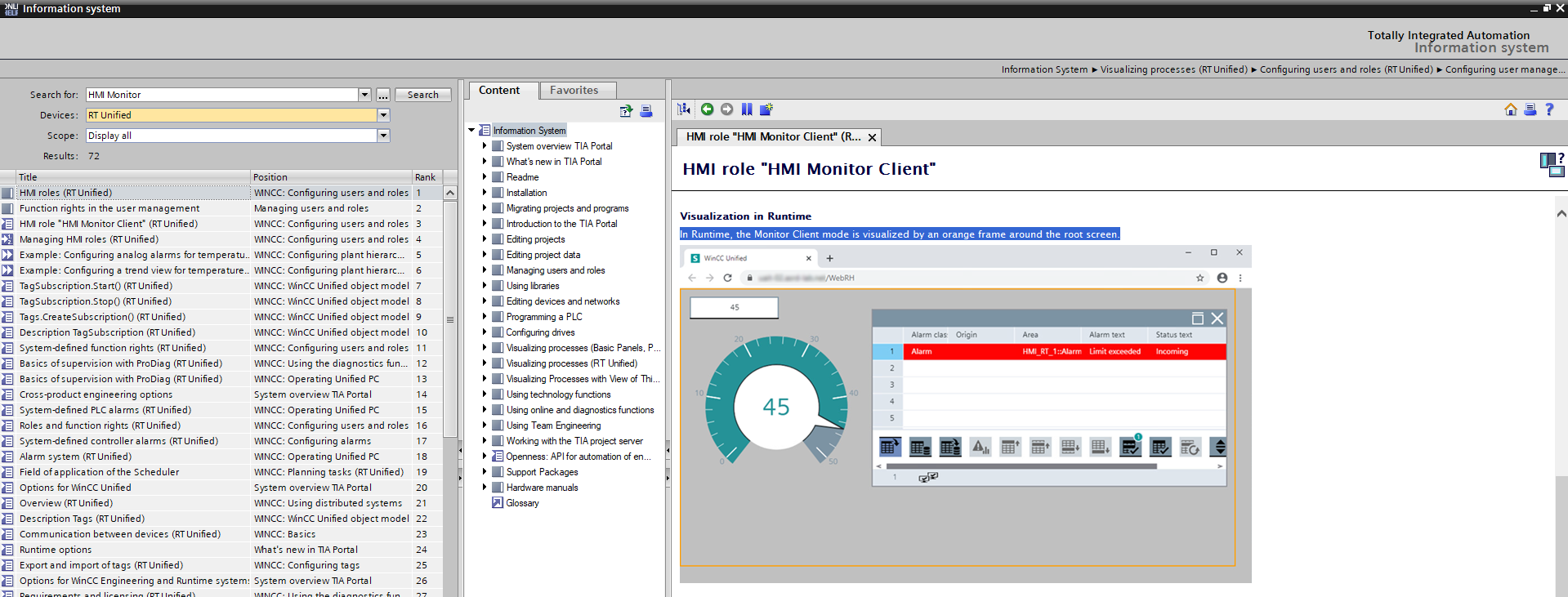Open the Devices dropdown showing RT Unified

tap(383, 115)
